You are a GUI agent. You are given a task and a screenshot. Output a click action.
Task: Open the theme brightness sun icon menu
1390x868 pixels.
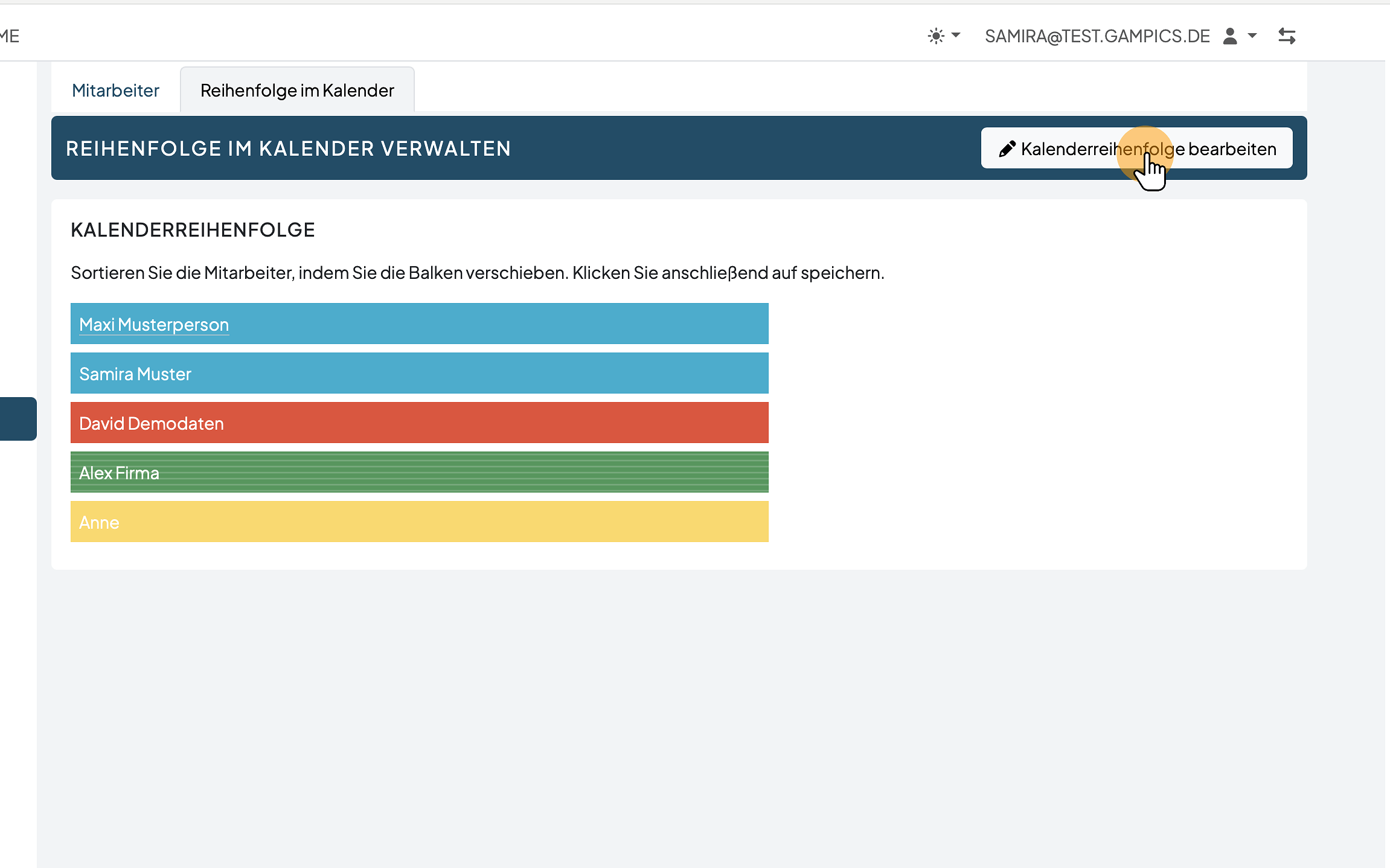click(936, 36)
